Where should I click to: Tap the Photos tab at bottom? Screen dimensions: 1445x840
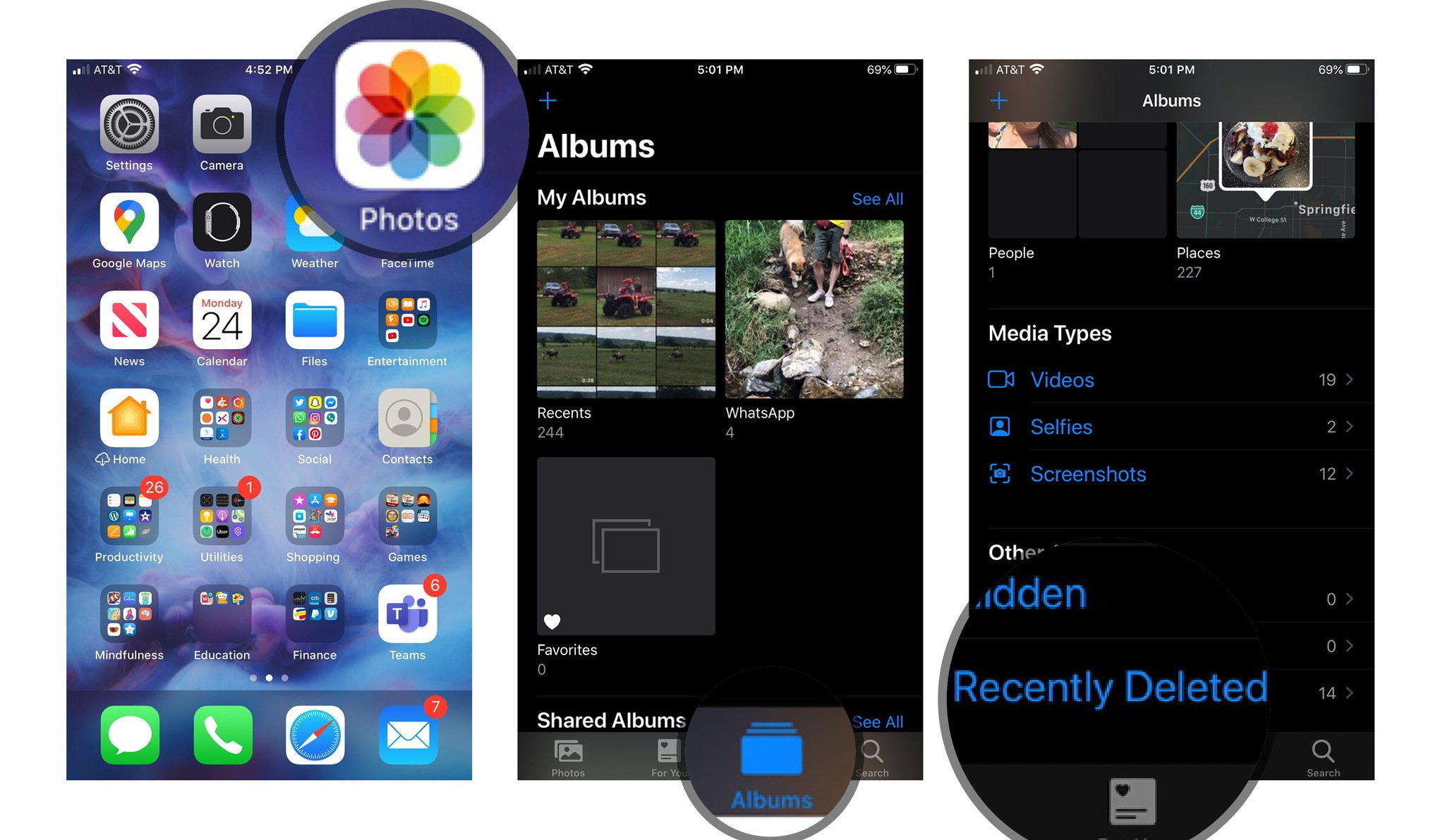[x=566, y=760]
